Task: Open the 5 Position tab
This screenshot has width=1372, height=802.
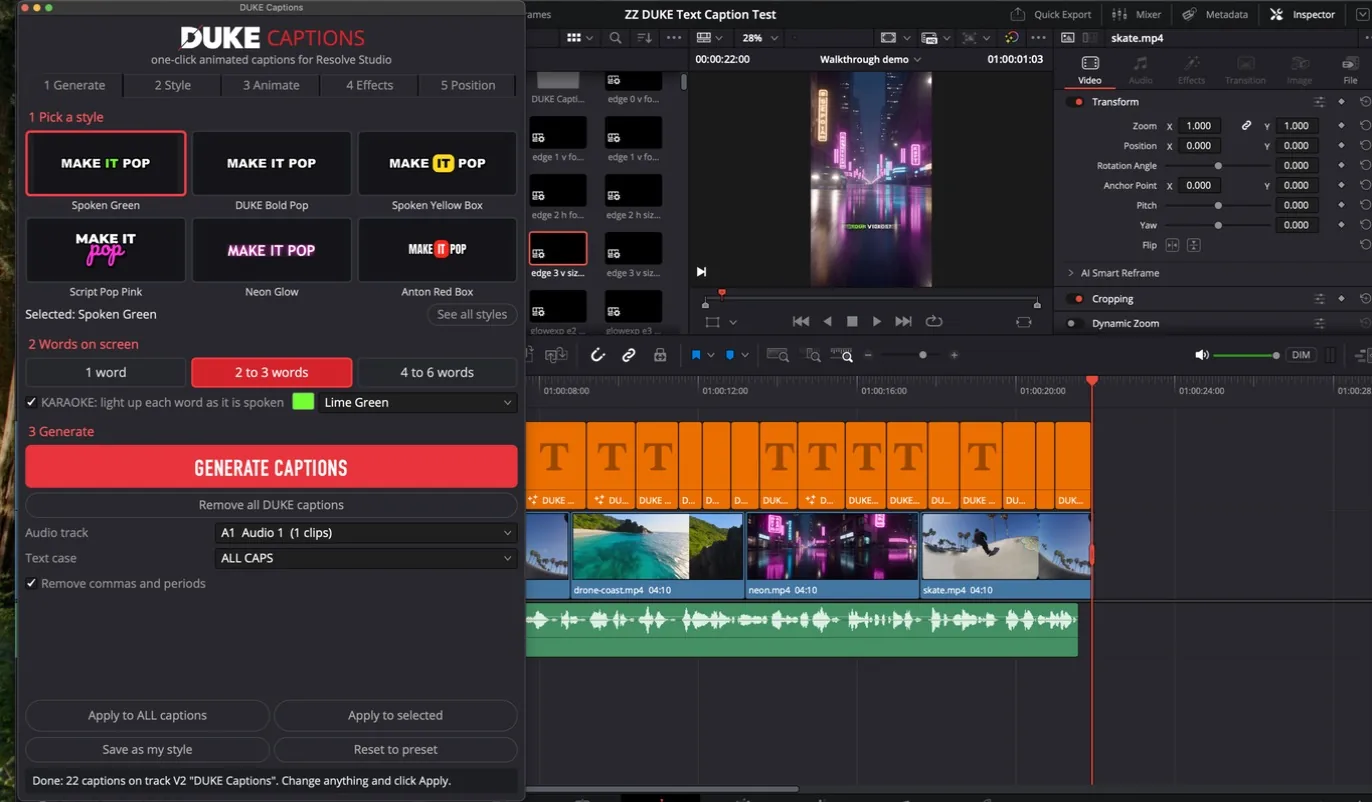Action: 468,85
